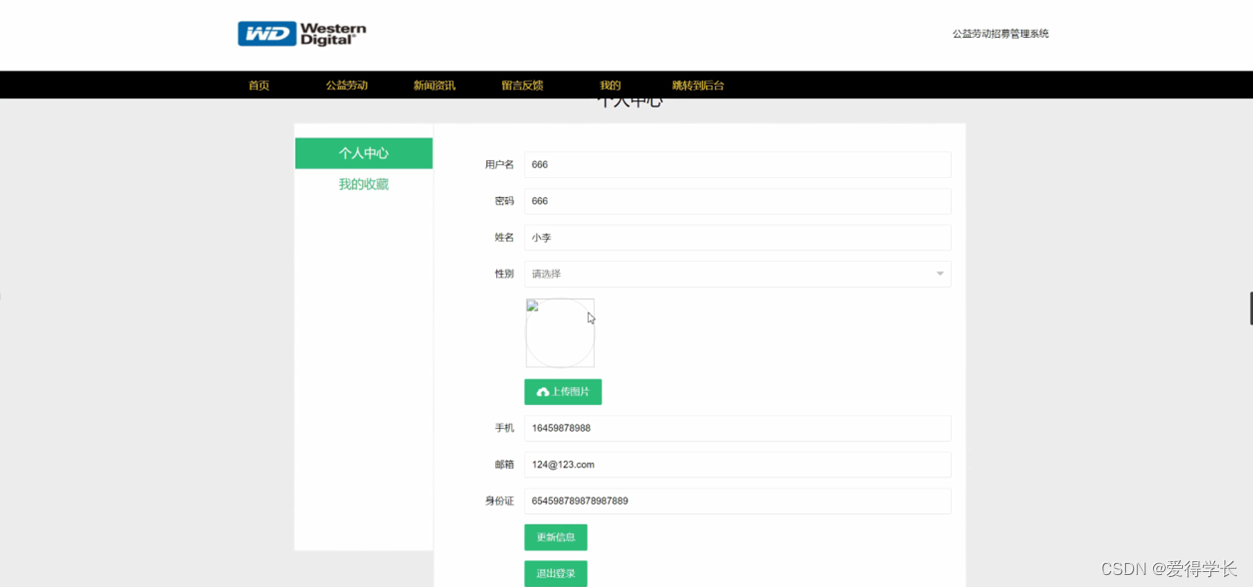Image resolution: width=1253 pixels, height=587 pixels.
Task: Click the 用户名 input field
Action: [x=738, y=164]
